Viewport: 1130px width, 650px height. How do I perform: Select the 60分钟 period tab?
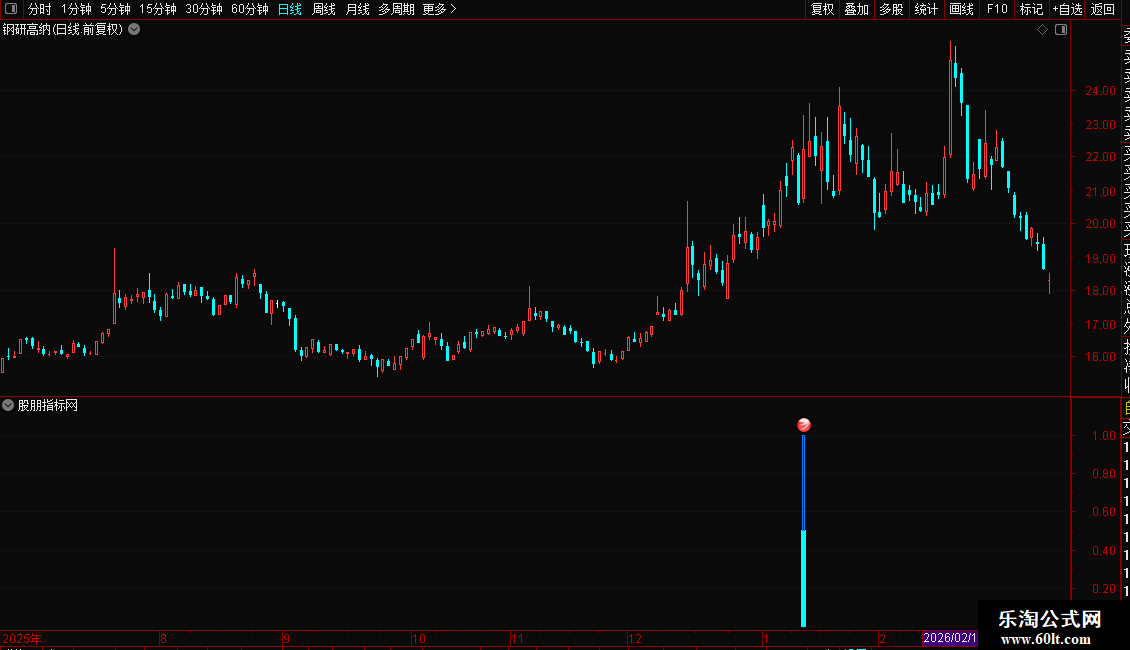249,9
